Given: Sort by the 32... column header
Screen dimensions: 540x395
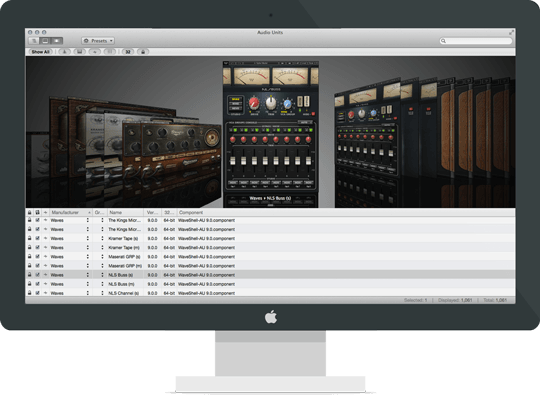Looking at the screenshot, I should (169, 212).
